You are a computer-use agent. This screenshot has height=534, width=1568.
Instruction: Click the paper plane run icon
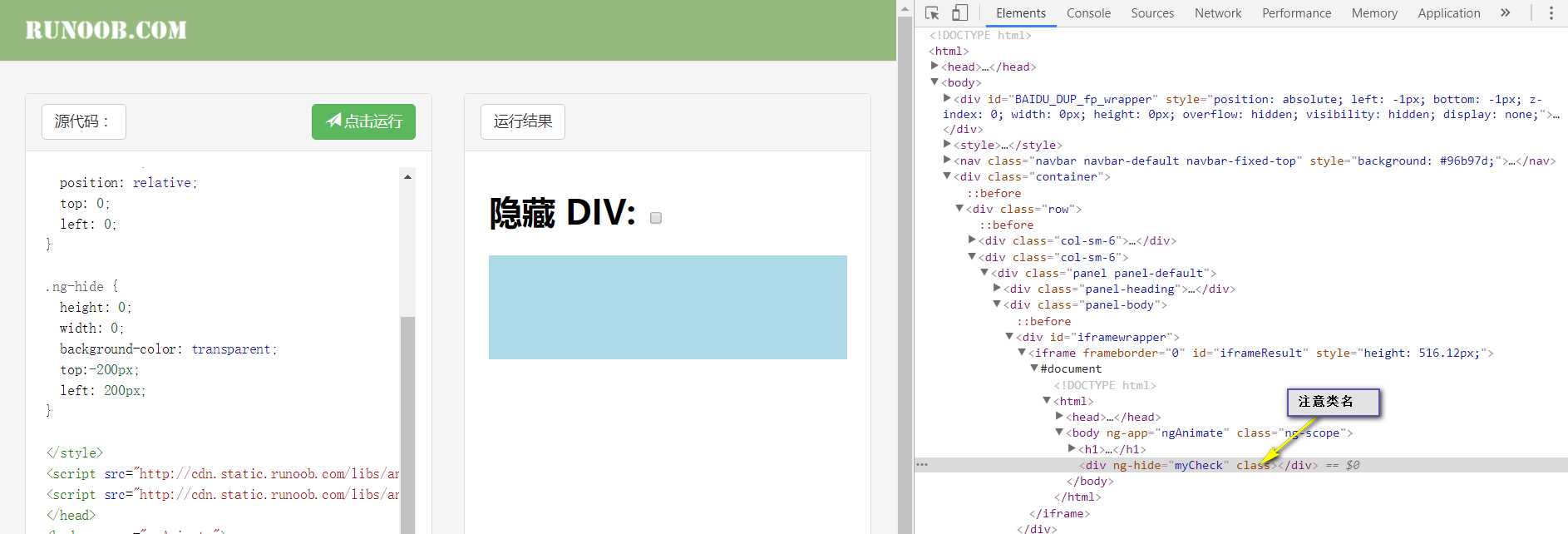333,121
